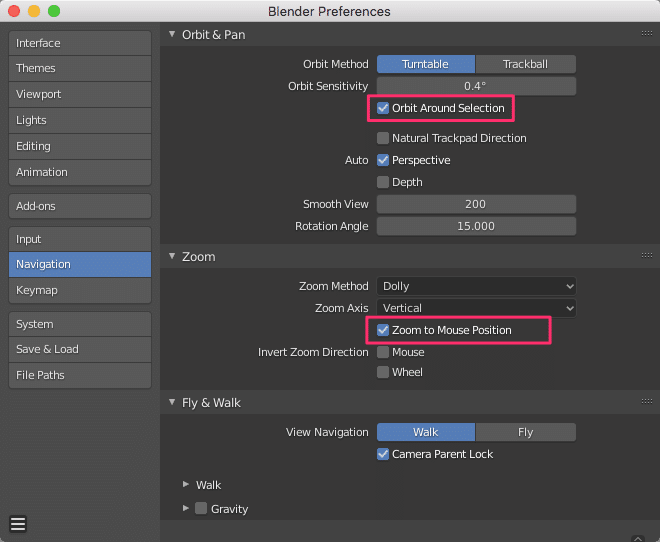The height and width of the screenshot is (542, 660).
Task: Click the Fly & Walk panel drag grip
Action: coord(646,402)
